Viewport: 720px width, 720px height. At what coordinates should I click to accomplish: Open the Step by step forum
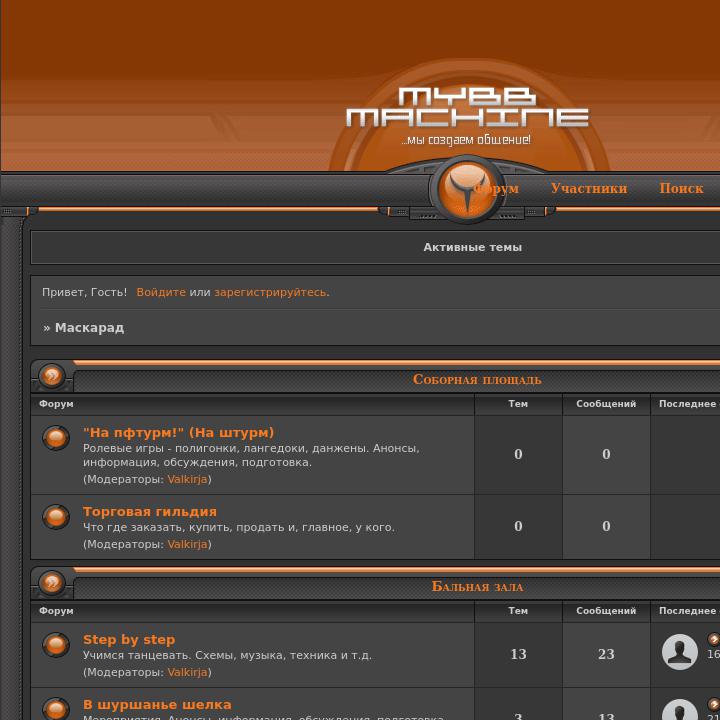(x=129, y=640)
